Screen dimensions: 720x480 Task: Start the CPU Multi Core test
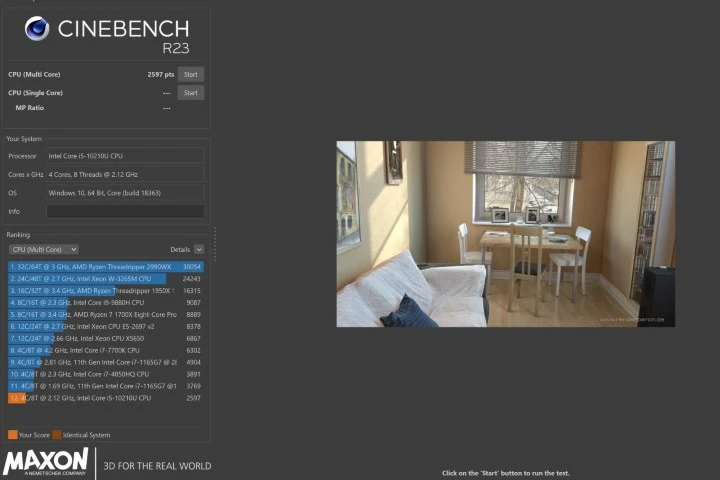point(191,74)
